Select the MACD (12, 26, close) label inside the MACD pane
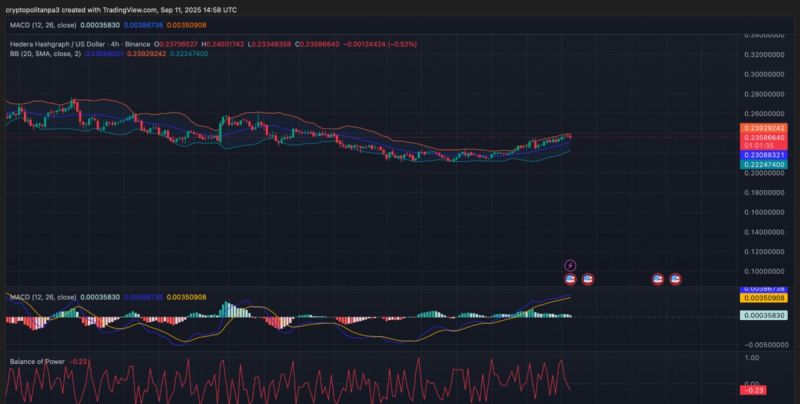Image resolution: width=800 pixels, height=404 pixels. (x=43, y=297)
